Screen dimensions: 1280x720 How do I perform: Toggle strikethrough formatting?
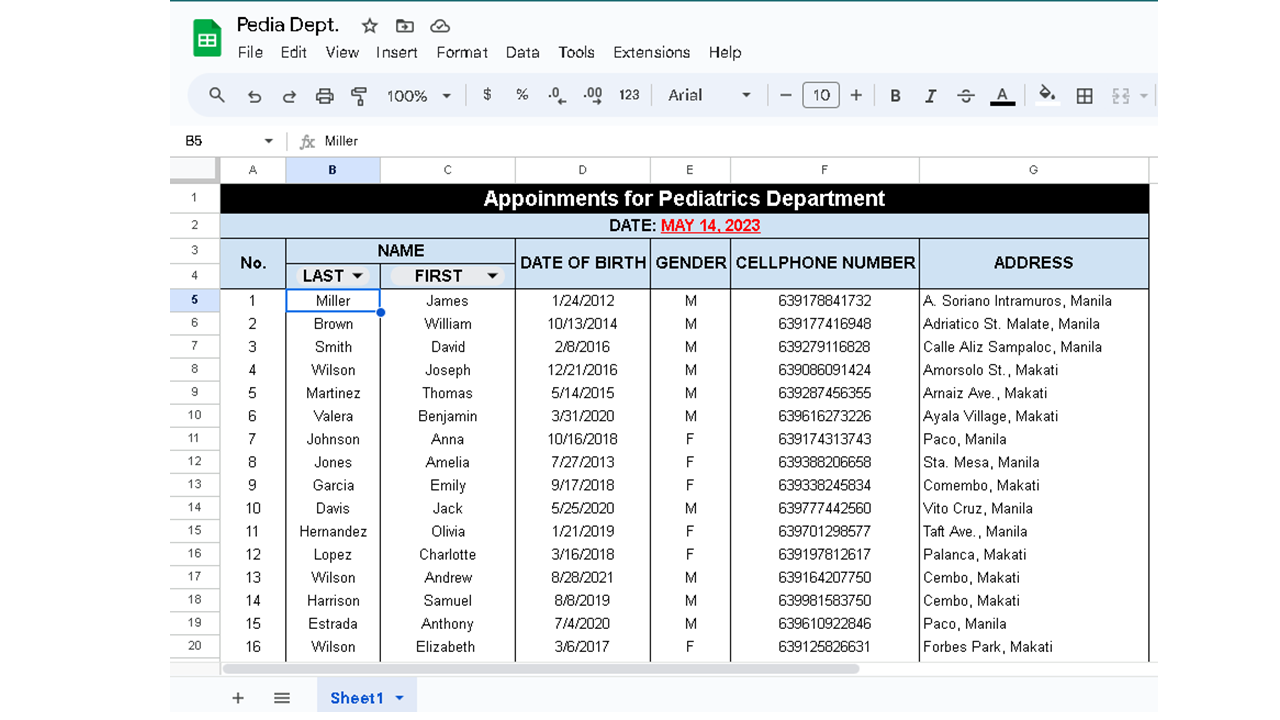pos(965,96)
